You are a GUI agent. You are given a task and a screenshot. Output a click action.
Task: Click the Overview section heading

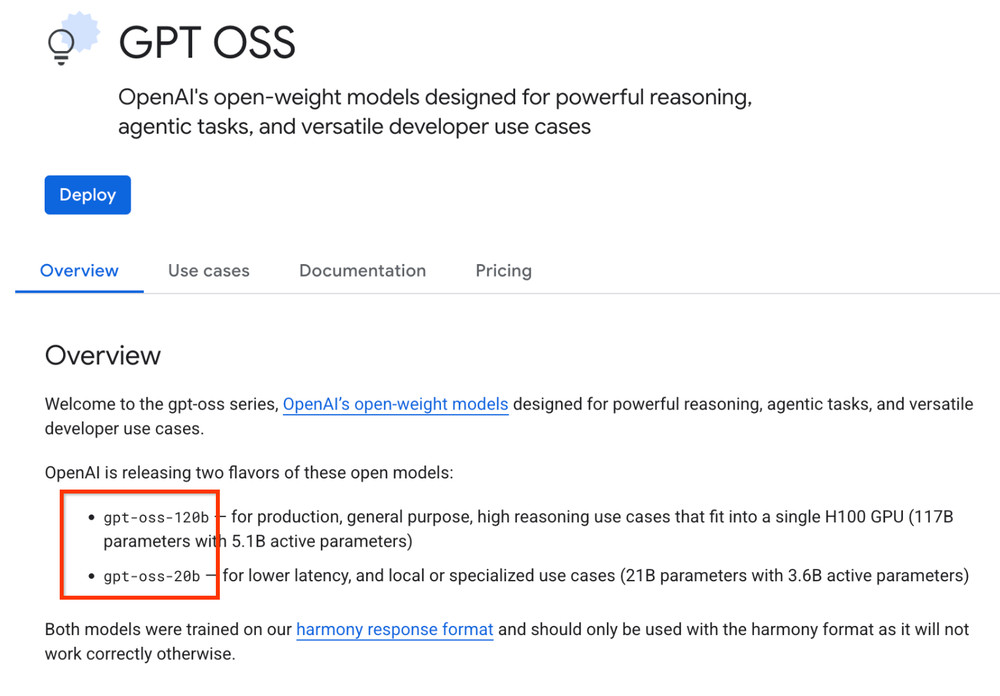click(103, 356)
